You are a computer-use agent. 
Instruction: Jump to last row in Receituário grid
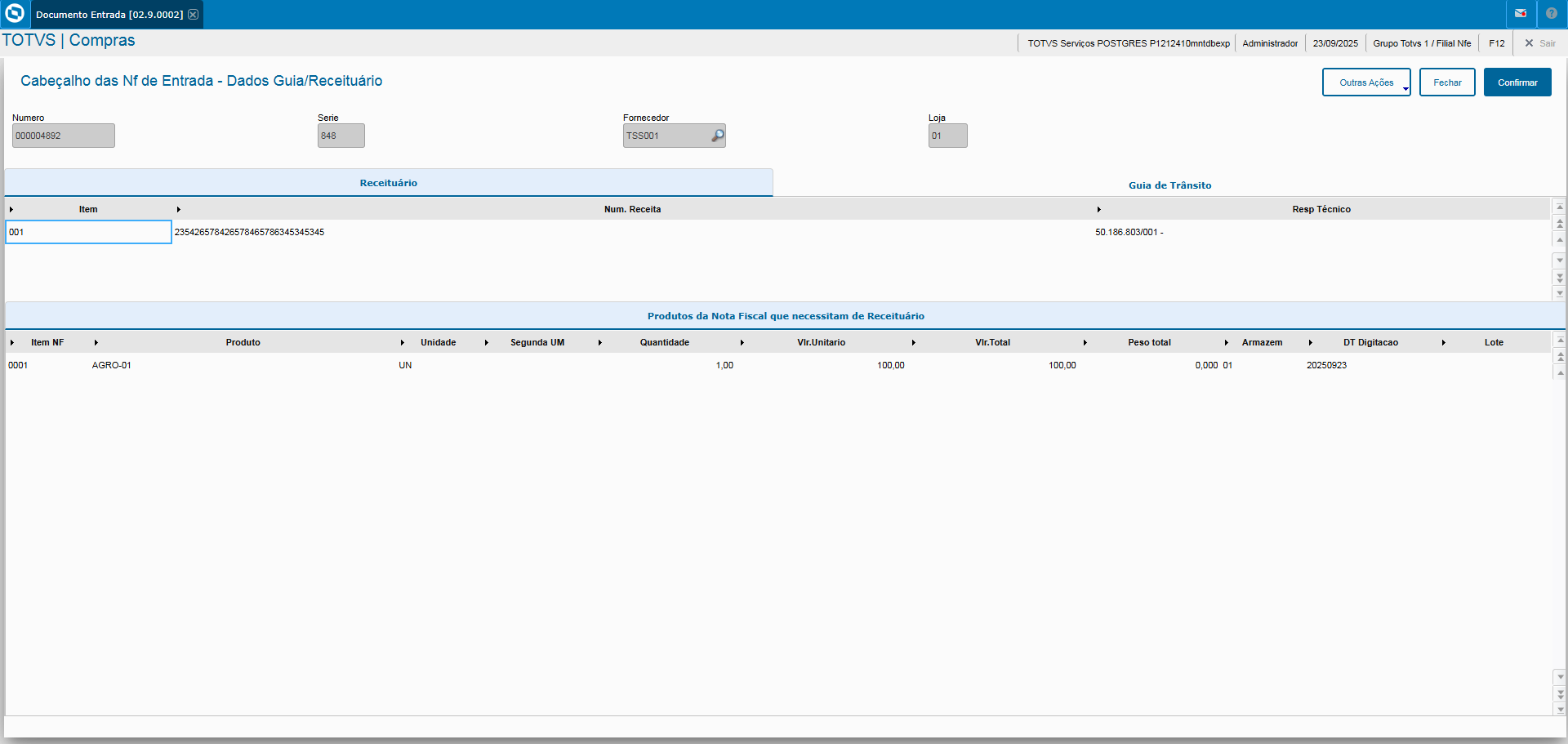[1560, 293]
